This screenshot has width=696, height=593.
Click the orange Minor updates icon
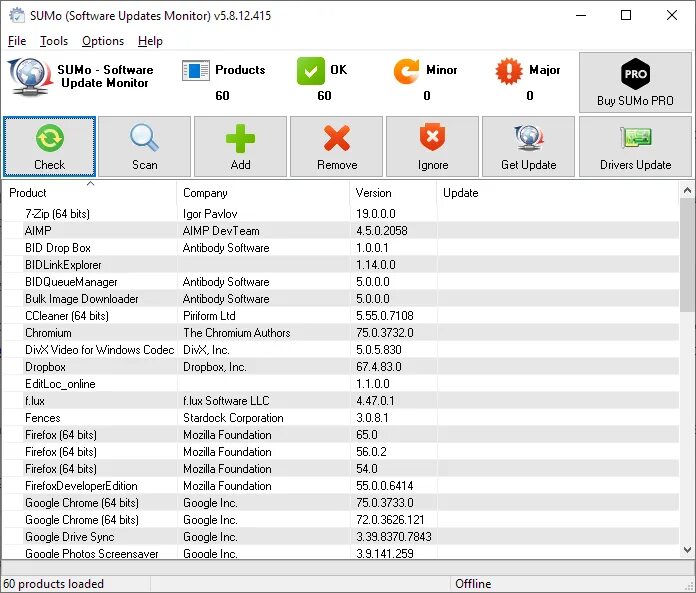pyautogui.click(x=406, y=71)
